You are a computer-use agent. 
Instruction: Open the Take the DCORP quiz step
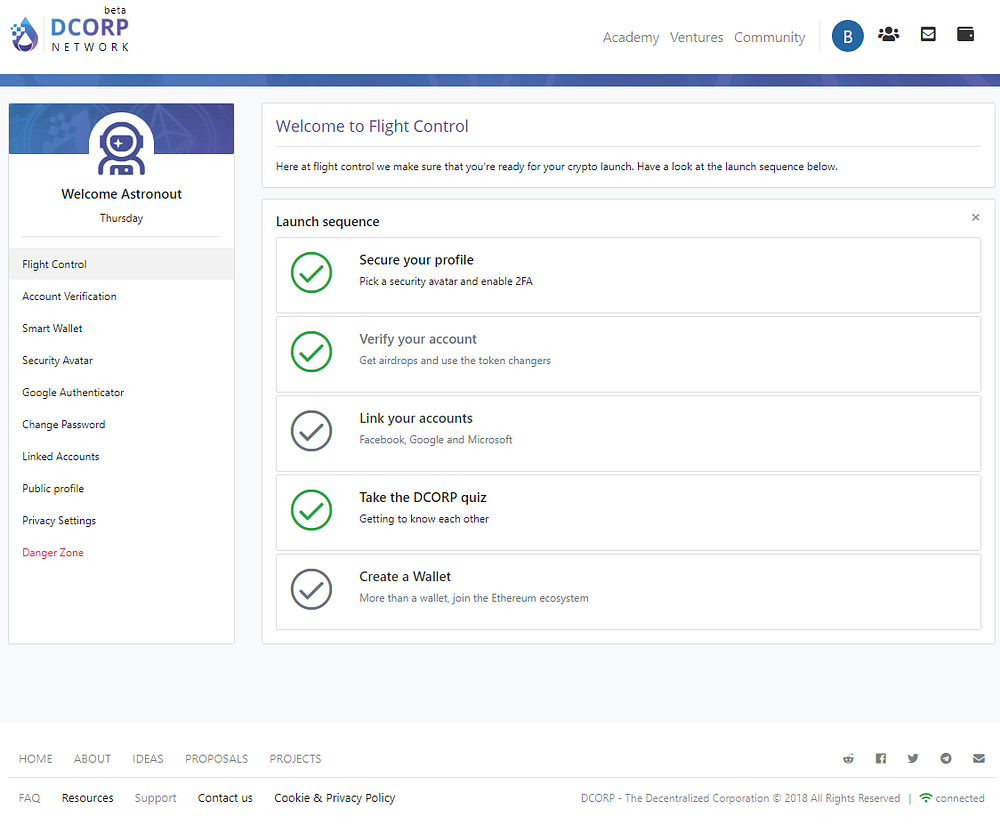pos(628,512)
